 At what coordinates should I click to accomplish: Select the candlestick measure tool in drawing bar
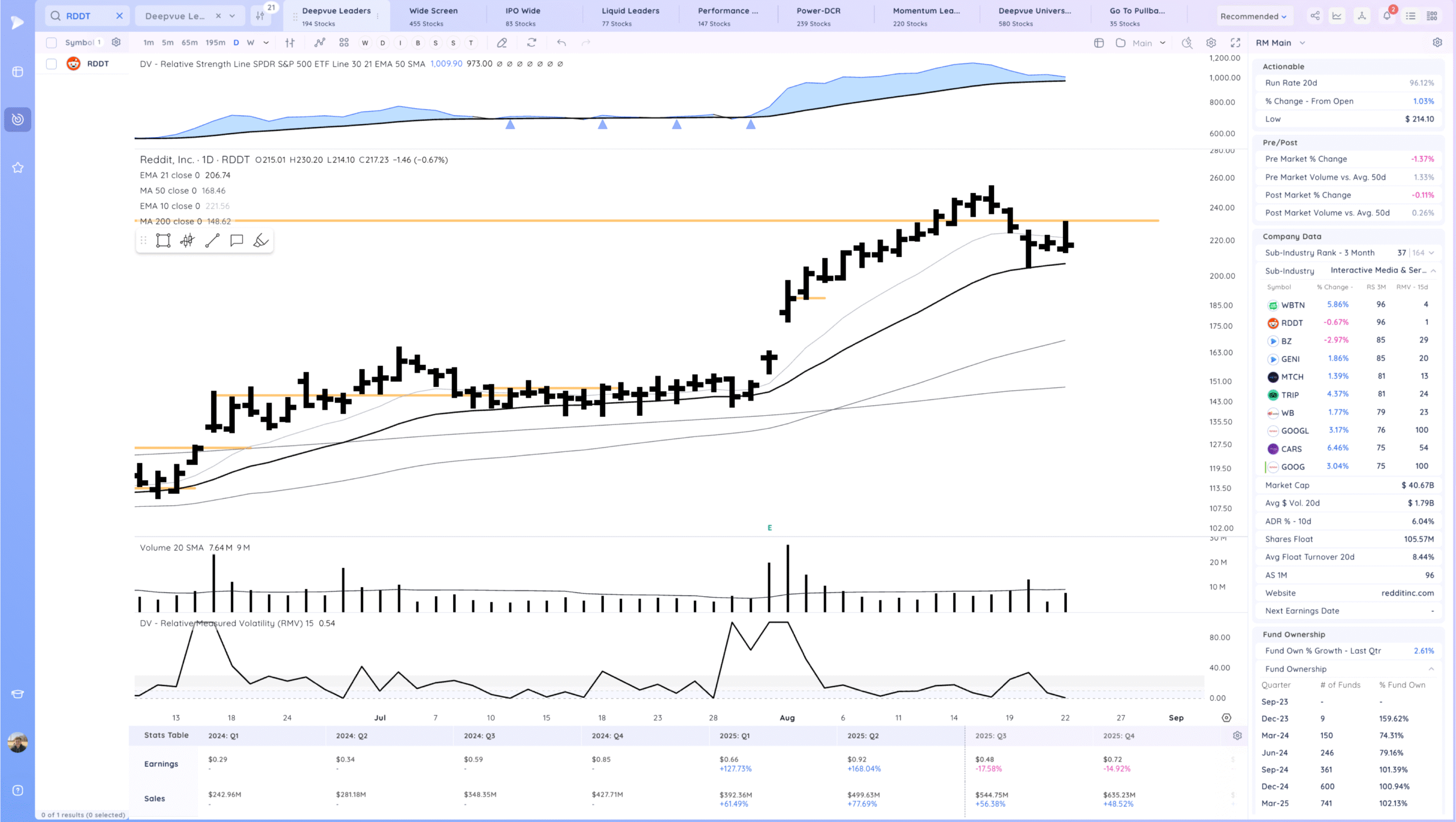tap(187, 241)
